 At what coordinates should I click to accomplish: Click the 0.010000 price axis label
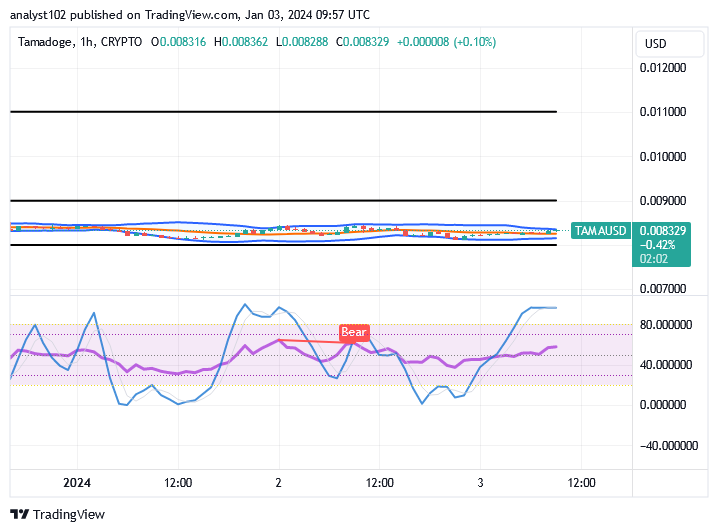(x=663, y=157)
